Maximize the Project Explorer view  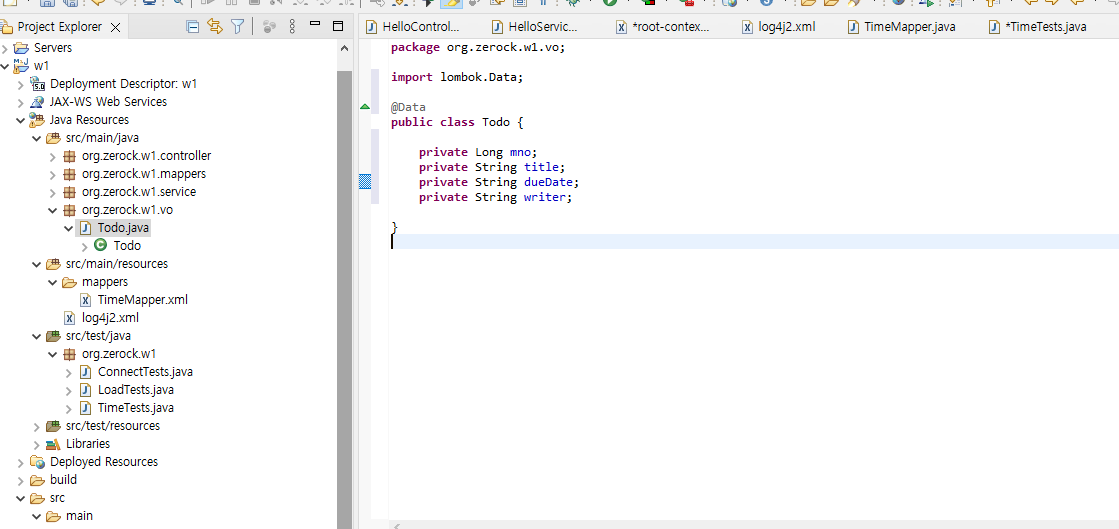[338, 26]
